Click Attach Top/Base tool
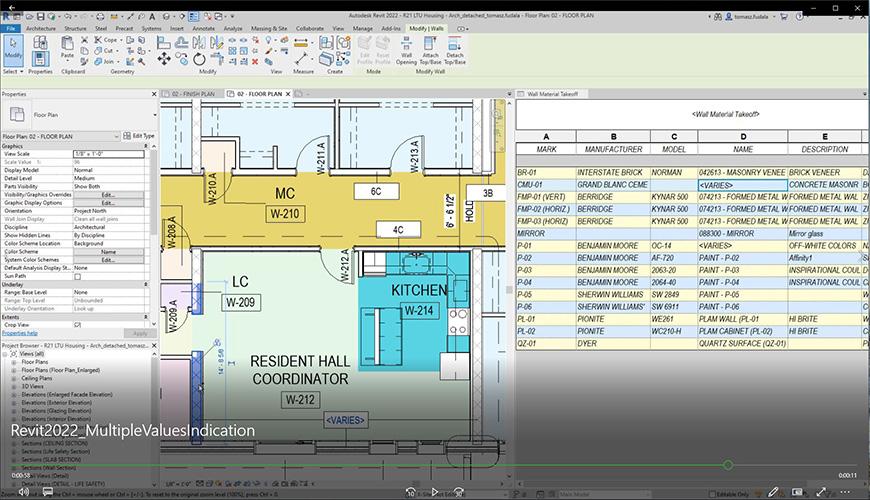The image size is (870, 500). coord(431,50)
